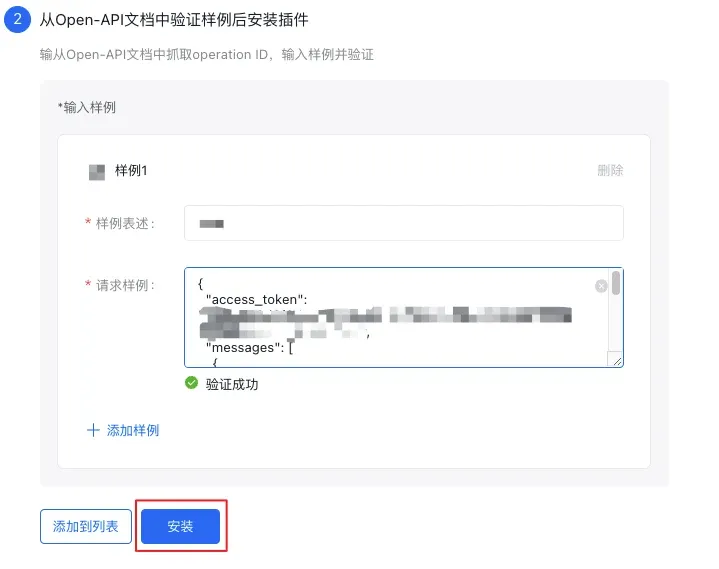The image size is (719, 569).
Task: Click the green 验证成功 check icon
Action: click(x=192, y=383)
